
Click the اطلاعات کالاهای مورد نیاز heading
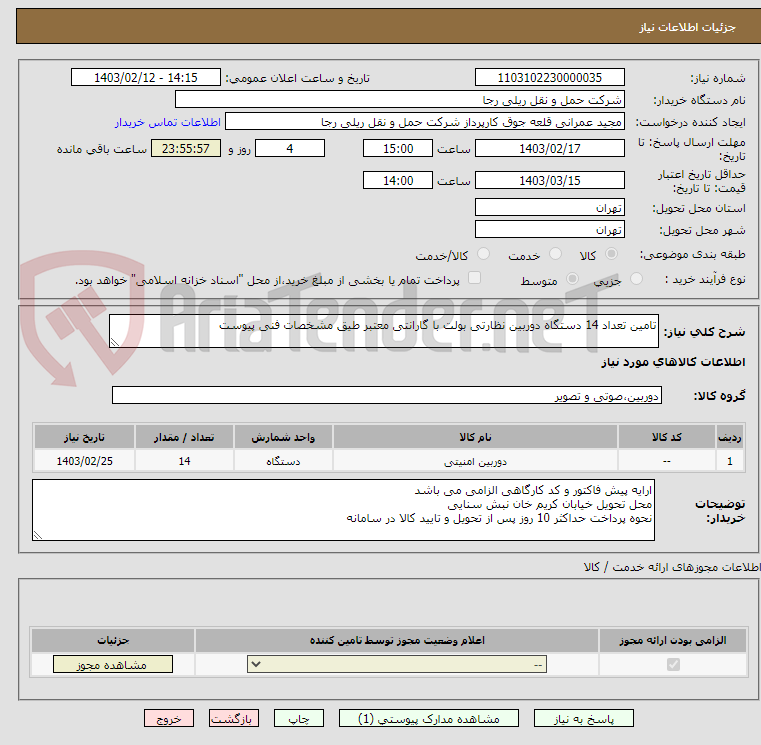[x=673, y=362]
